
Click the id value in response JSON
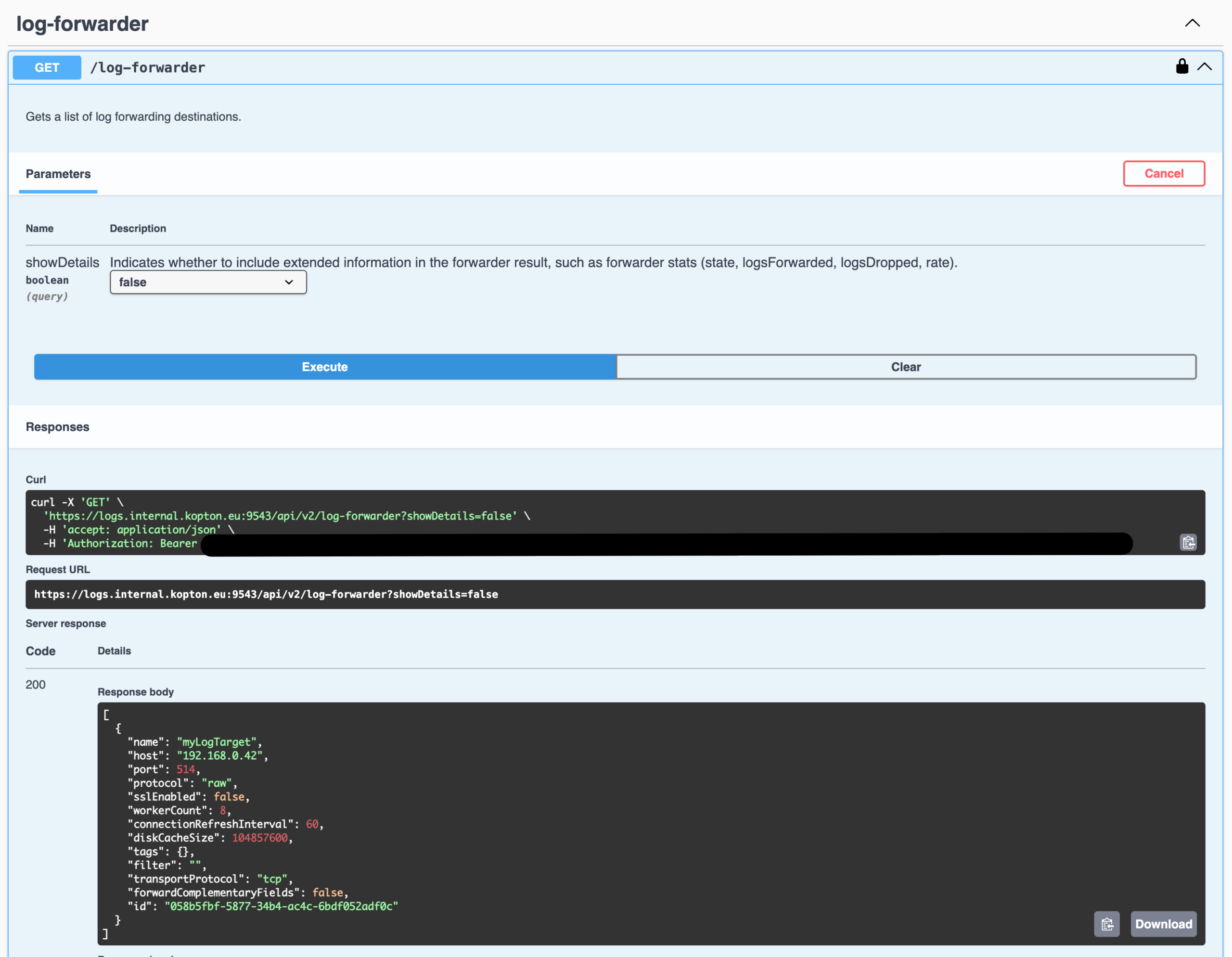(281, 906)
